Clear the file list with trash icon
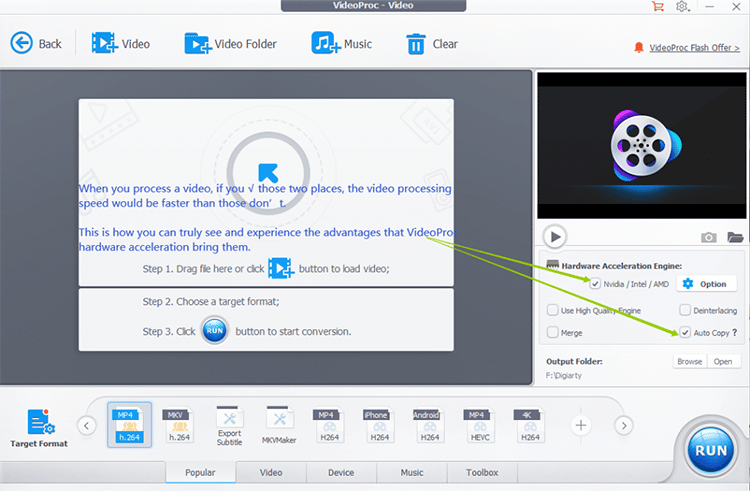This screenshot has height=491, width=750. (416, 43)
